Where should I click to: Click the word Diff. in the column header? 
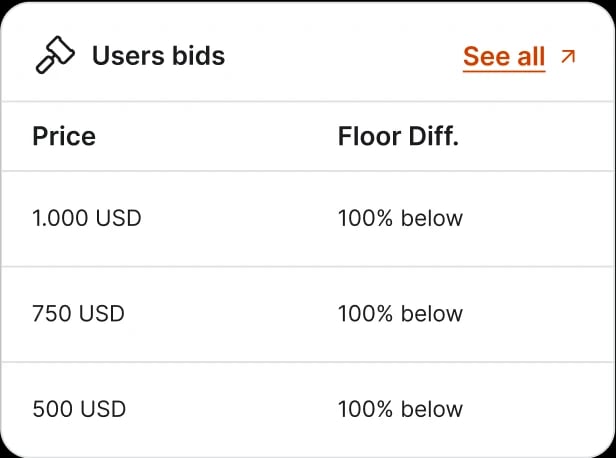[431, 137]
